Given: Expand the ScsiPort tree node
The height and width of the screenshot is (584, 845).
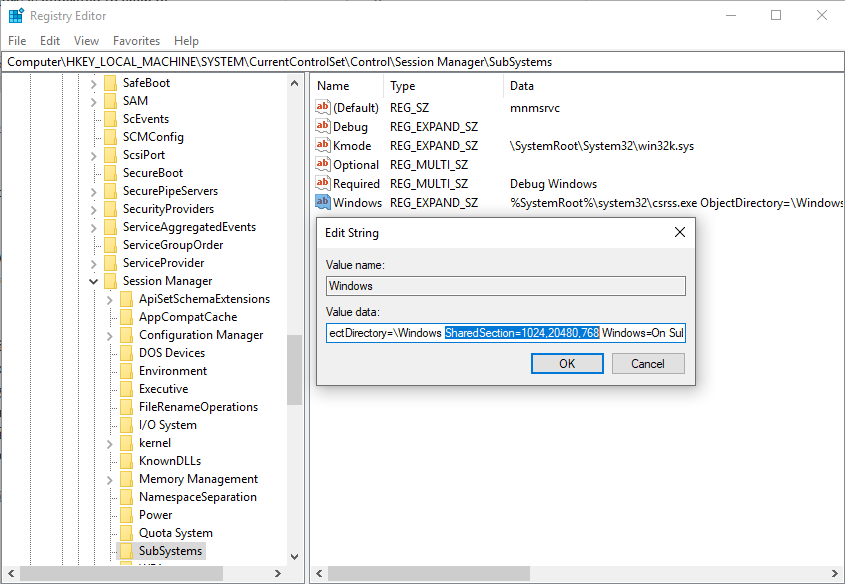Looking at the screenshot, I should 93,155.
